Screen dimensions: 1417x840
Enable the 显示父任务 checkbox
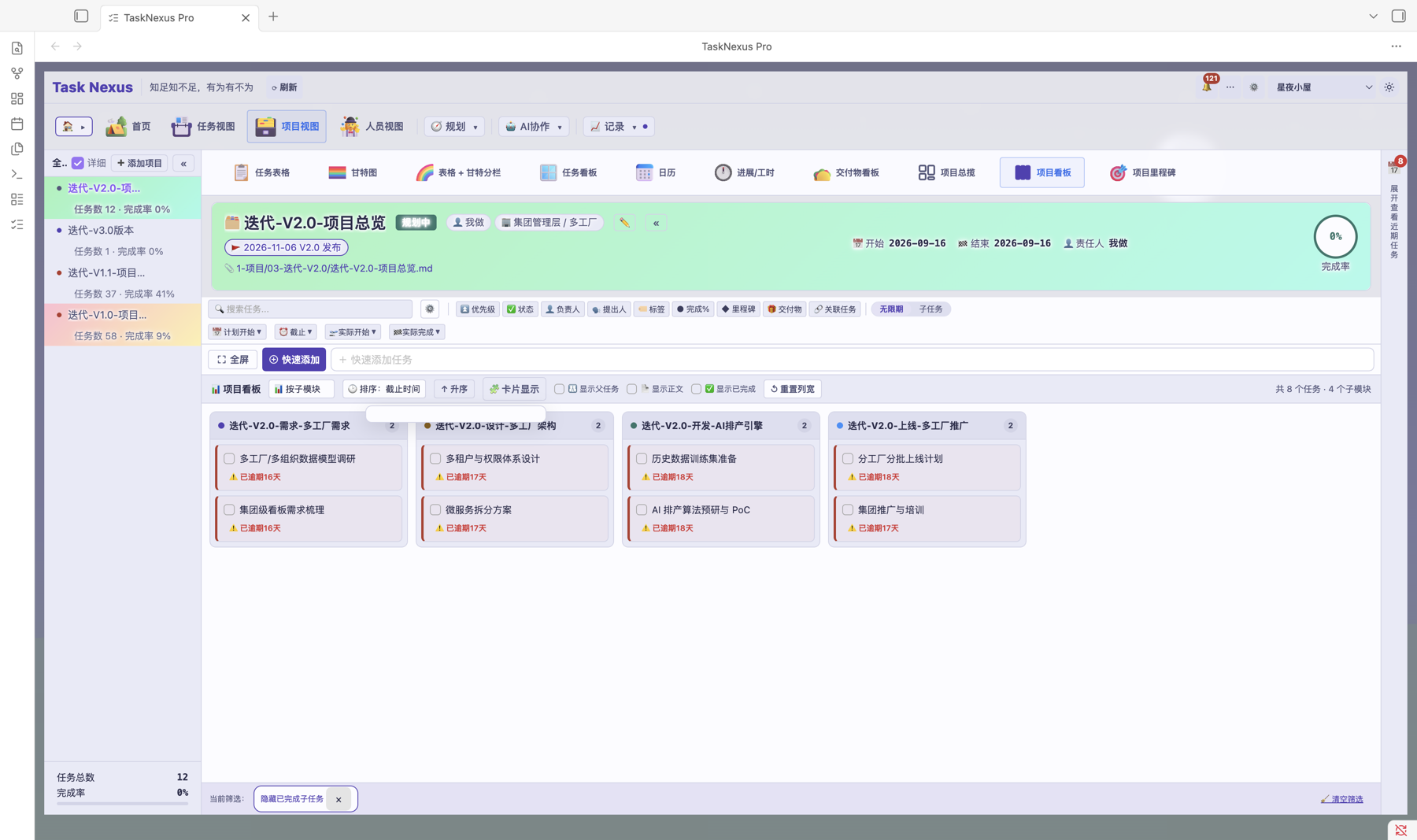point(559,389)
